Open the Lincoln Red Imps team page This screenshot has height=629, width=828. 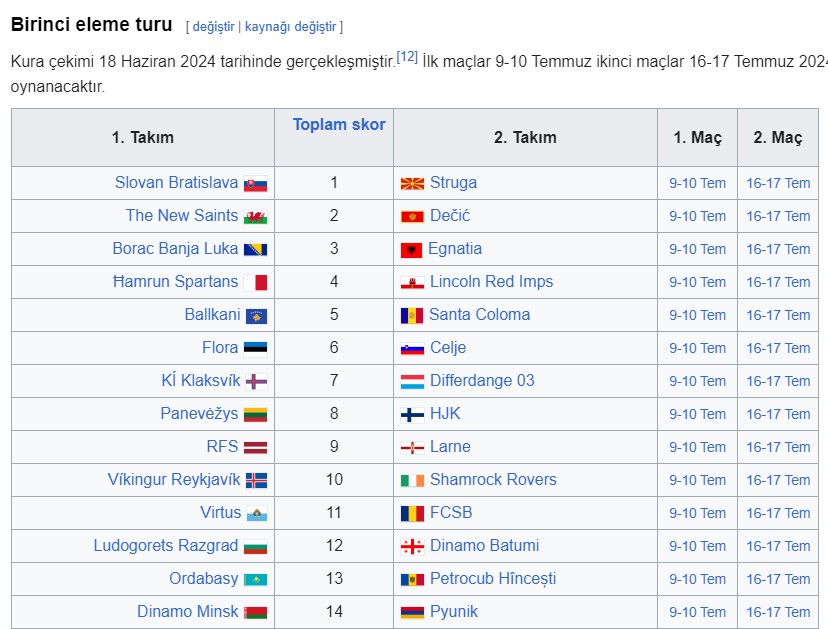pyautogui.click(x=491, y=281)
